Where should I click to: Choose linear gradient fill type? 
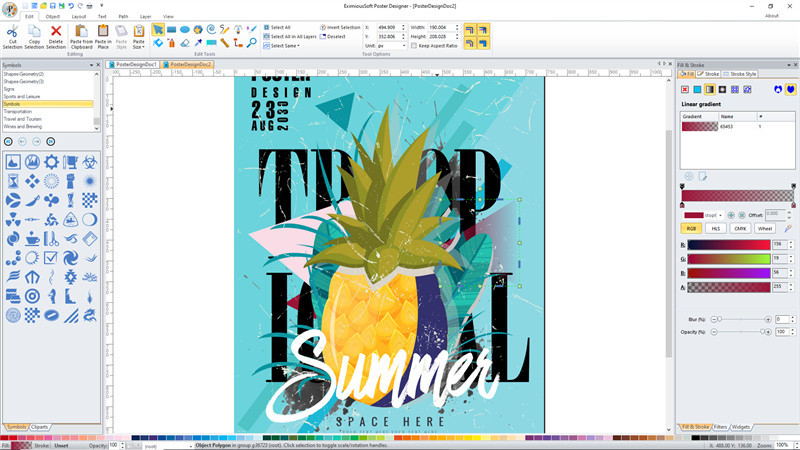point(710,89)
